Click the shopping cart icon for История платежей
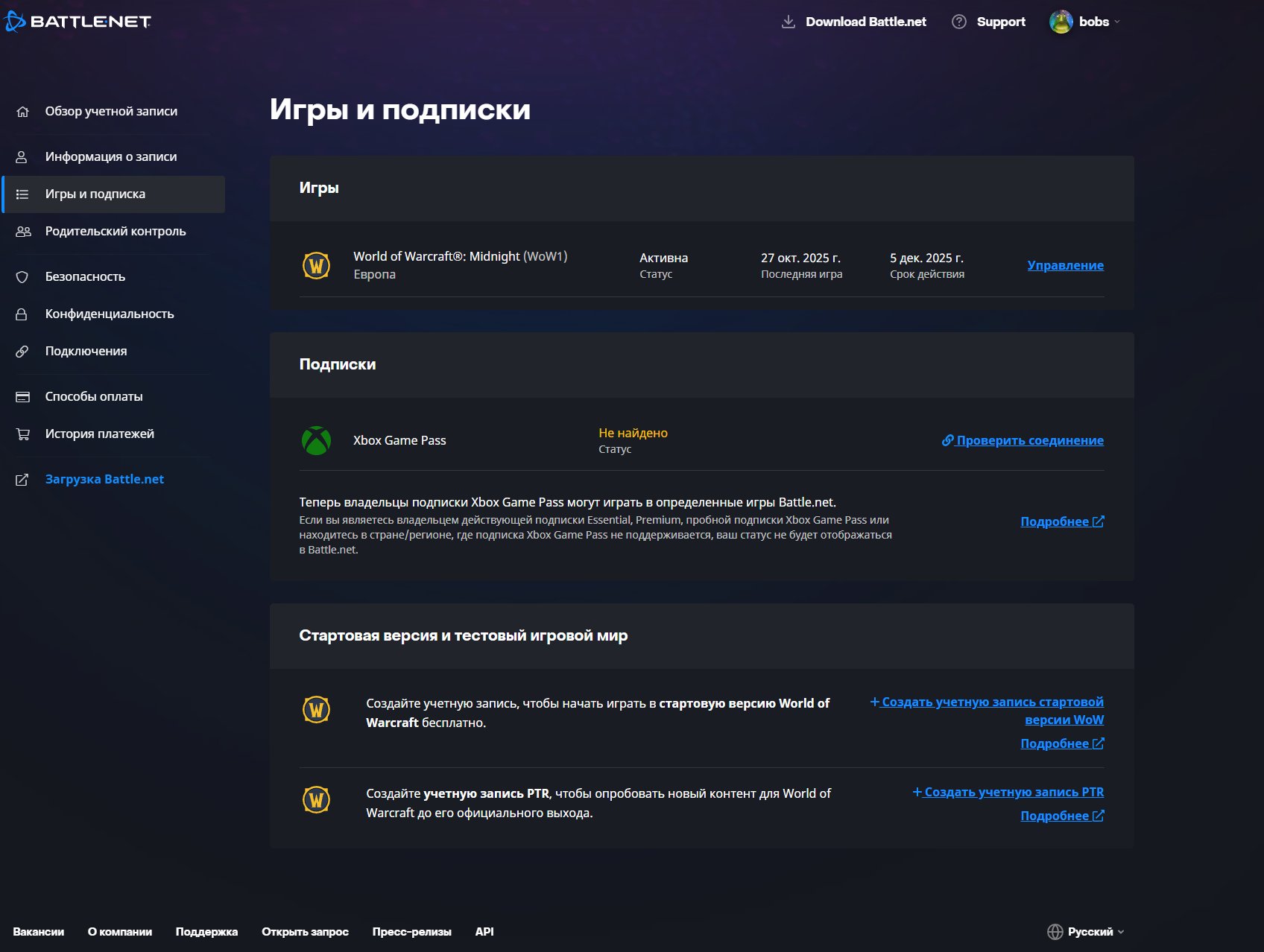 [22, 434]
